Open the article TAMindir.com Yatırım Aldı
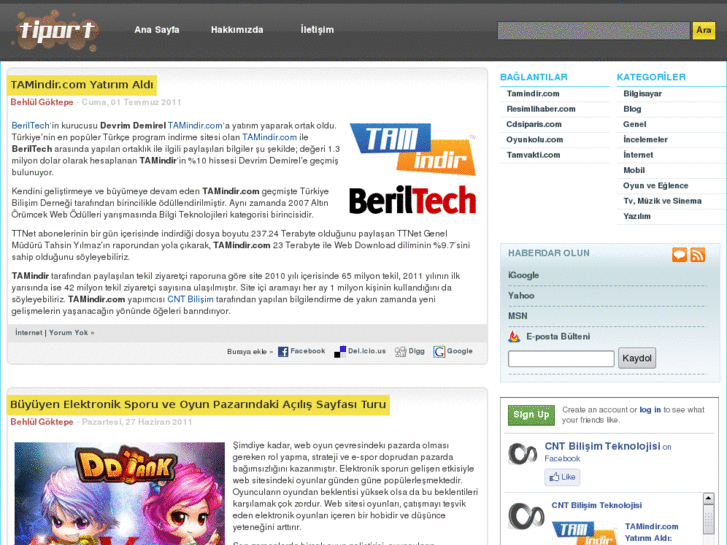The width and height of the screenshot is (727, 545). [82, 85]
